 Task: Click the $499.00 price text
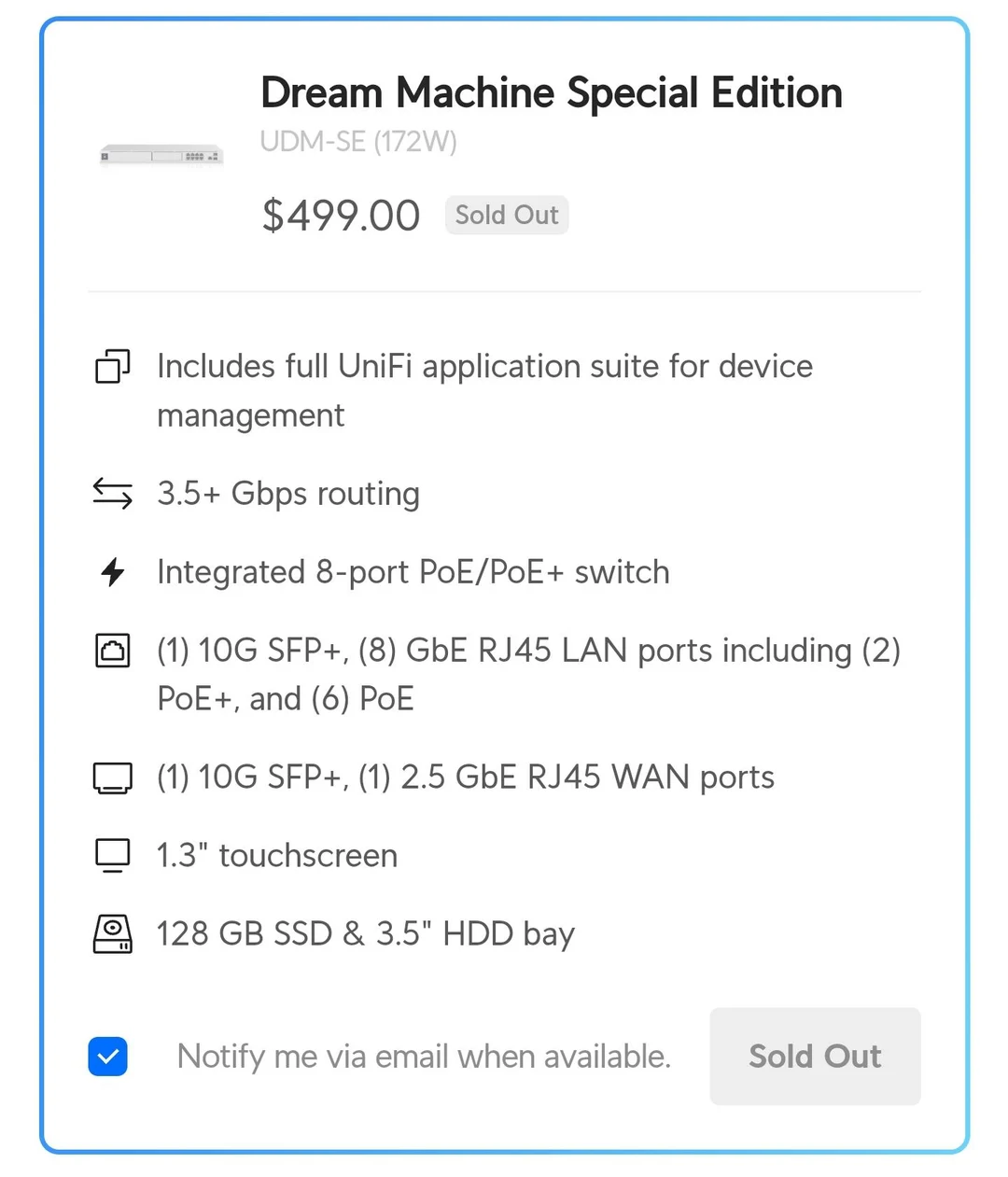tap(341, 216)
